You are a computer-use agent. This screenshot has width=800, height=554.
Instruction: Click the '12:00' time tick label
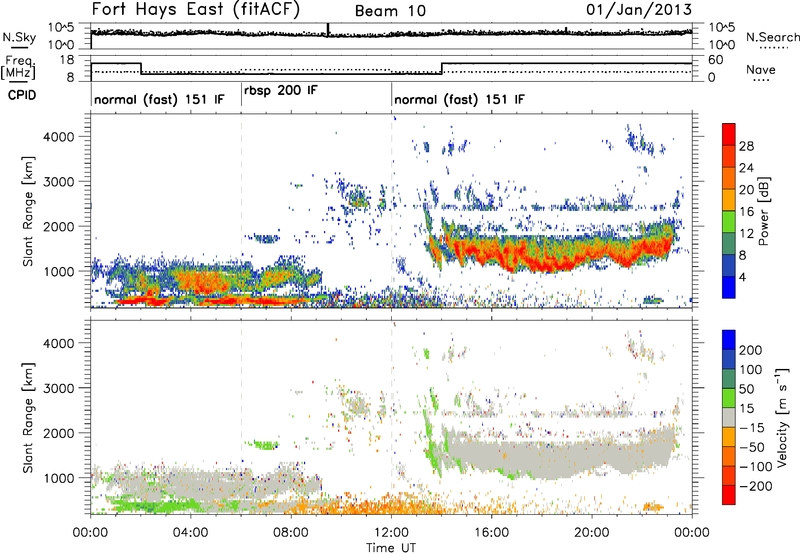tap(391, 533)
